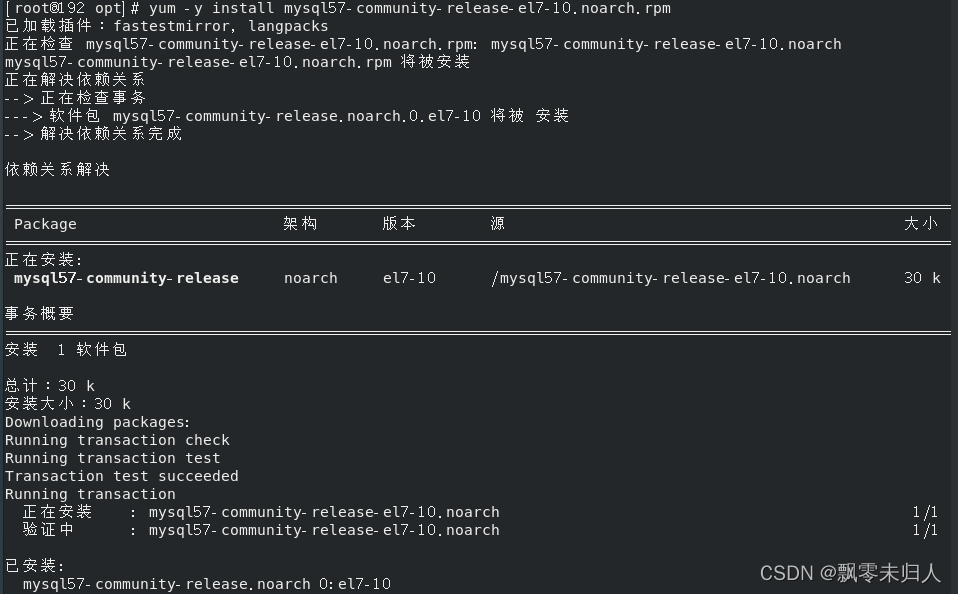This screenshot has width=958, height=594.
Task: Click the 版本 column header
Action: (398, 223)
